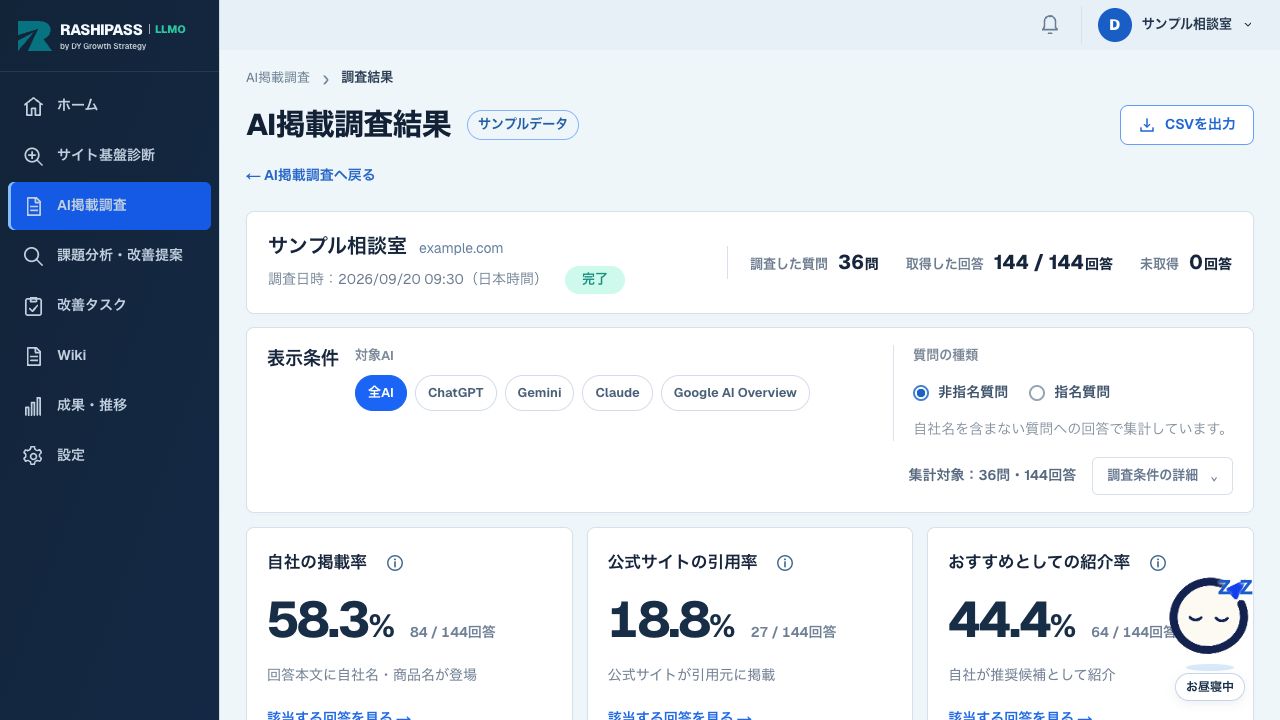This screenshot has width=1280, height=720.
Task: Click the RASHIPASS logo icon
Action: point(34,36)
